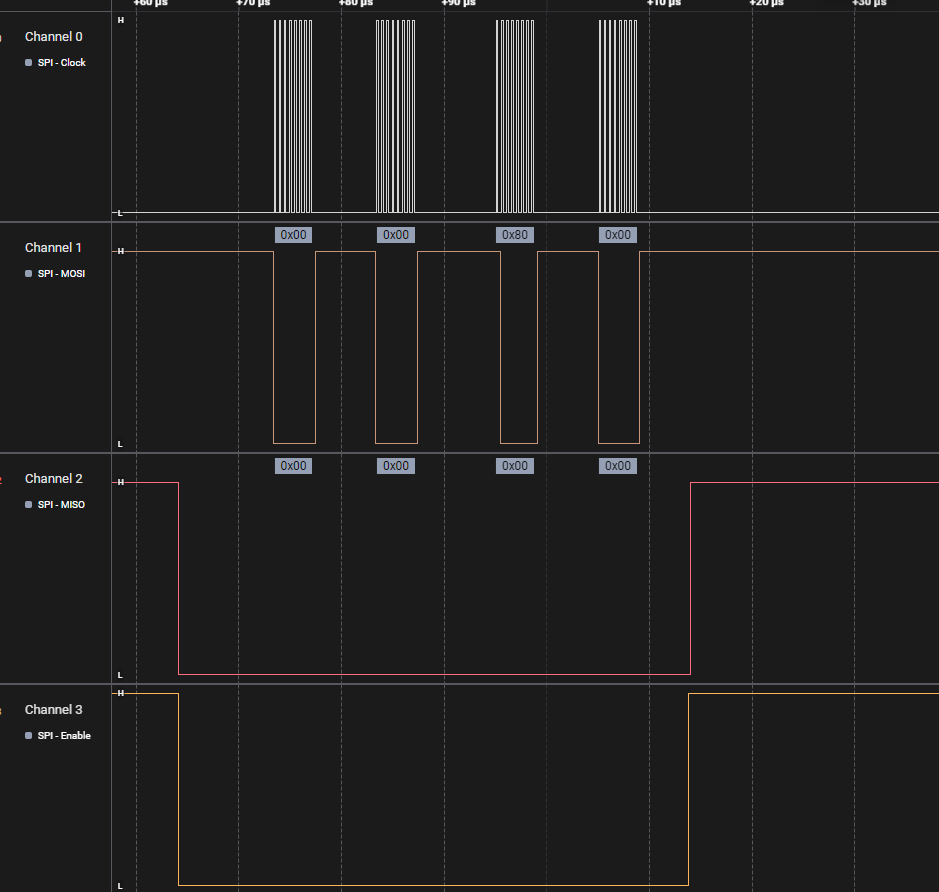Screen dimensions: 939x892
Task: Click the SPI - Clock analyzer label
Action: coord(62,63)
